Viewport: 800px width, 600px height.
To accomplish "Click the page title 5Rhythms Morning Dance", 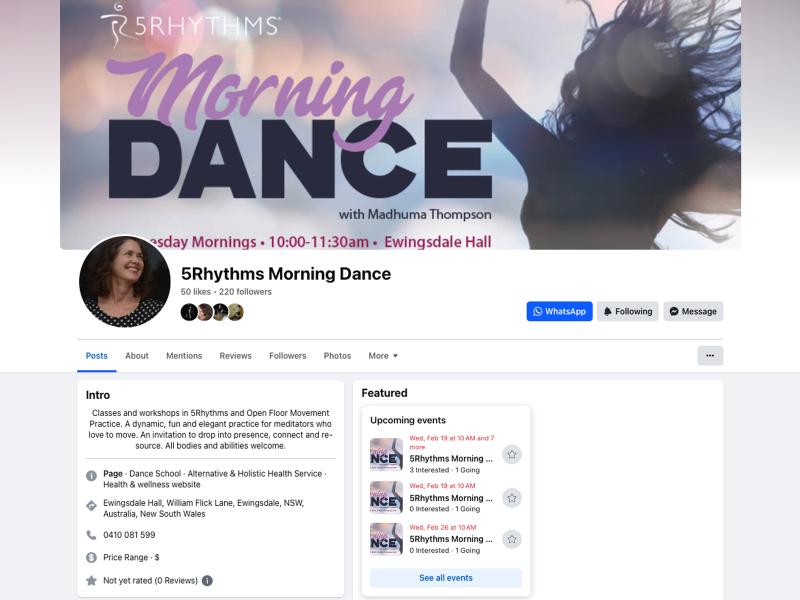I will pos(286,273).
